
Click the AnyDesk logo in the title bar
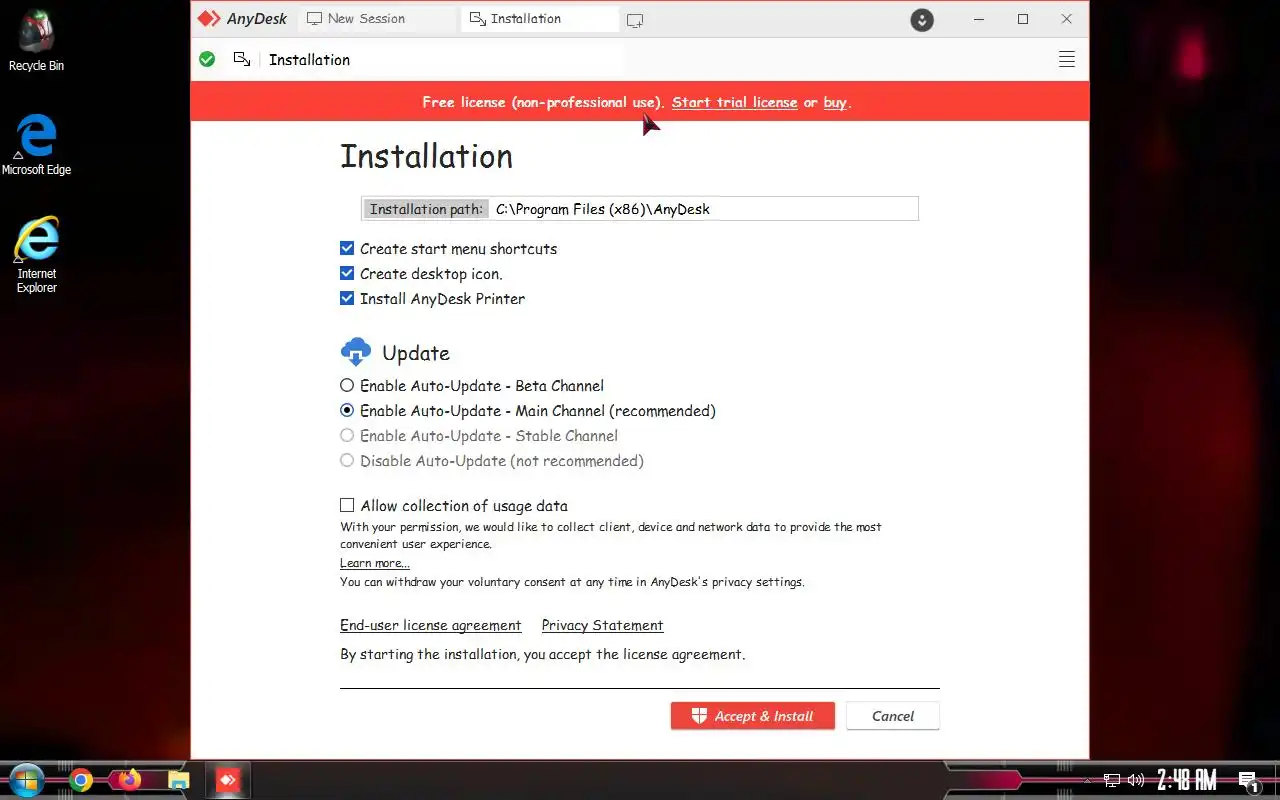pyautogui.click(x=242, y=19)
